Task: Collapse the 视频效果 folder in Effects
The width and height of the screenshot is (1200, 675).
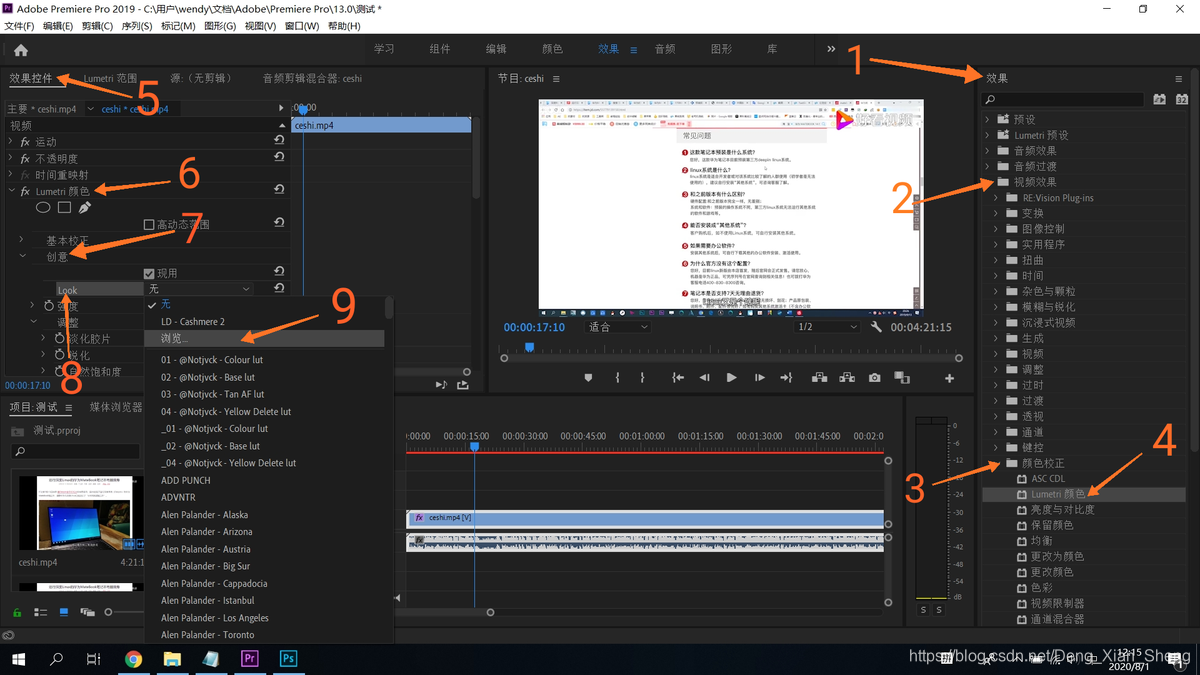Action: point(989,182)
